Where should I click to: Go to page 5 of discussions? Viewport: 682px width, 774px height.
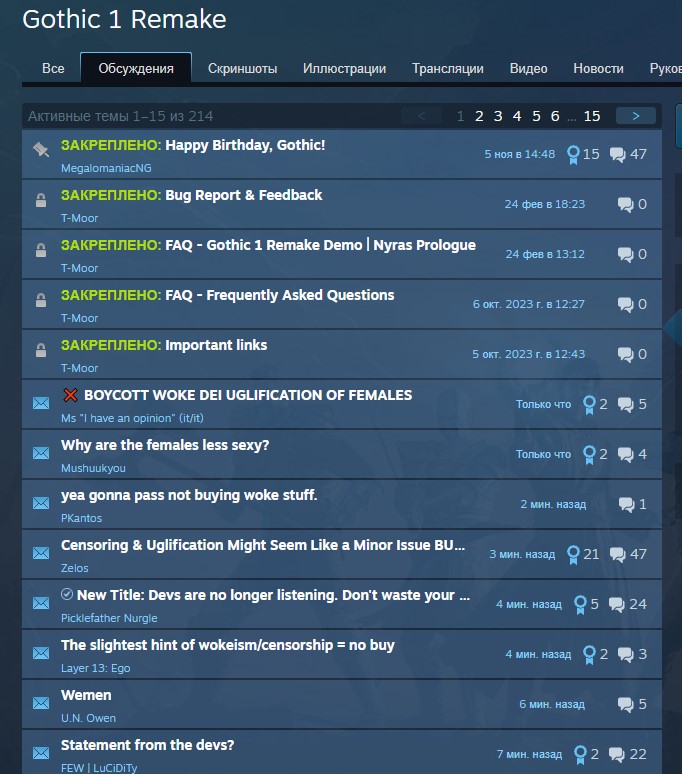536,116
